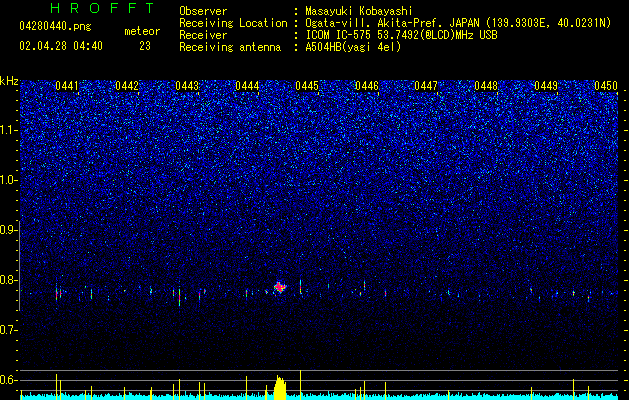
Task: Click time marker 0446
Action: pos(367,86)
